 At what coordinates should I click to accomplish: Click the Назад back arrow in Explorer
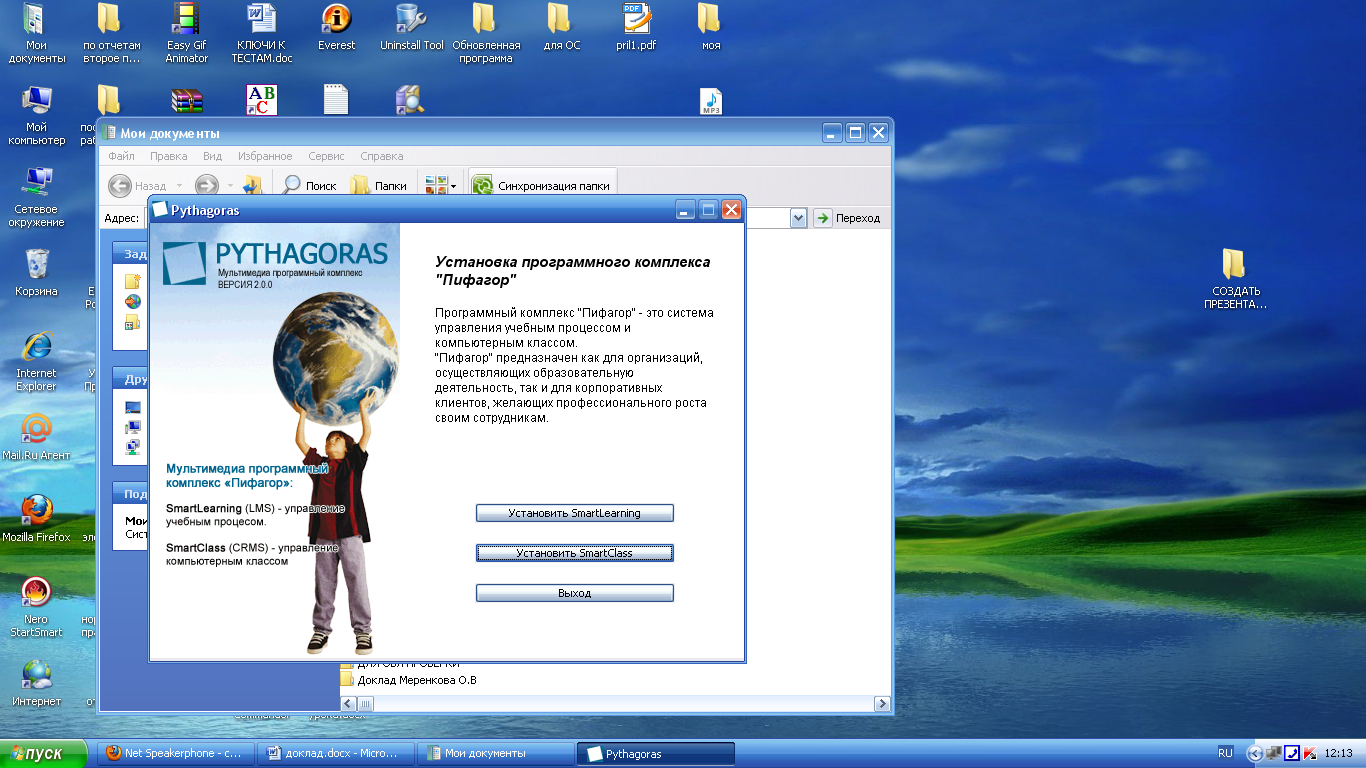(120, 186)
